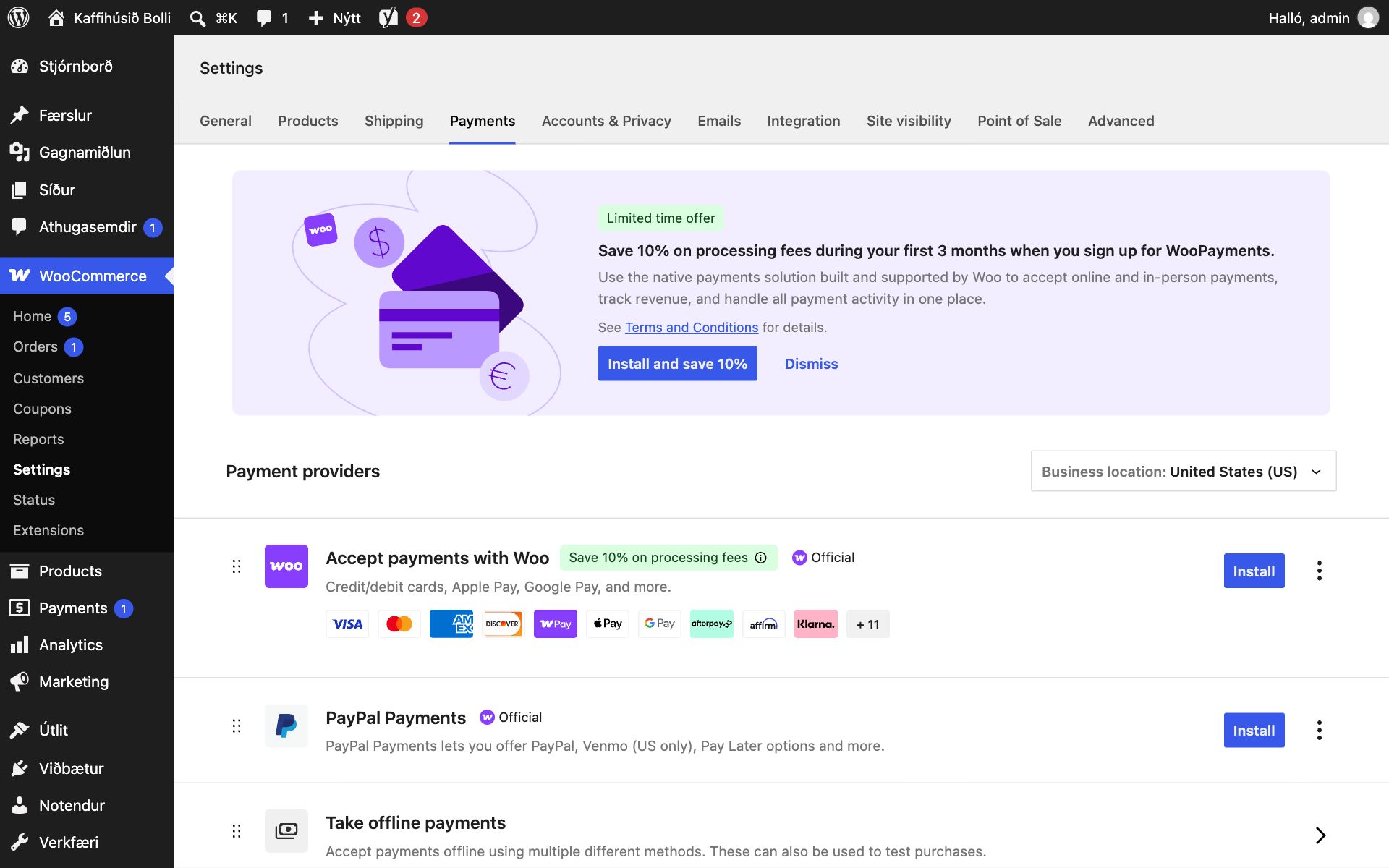Click the offline payments cash icon
Viewport: 1389px width, 868px height.
click(286, 831)
